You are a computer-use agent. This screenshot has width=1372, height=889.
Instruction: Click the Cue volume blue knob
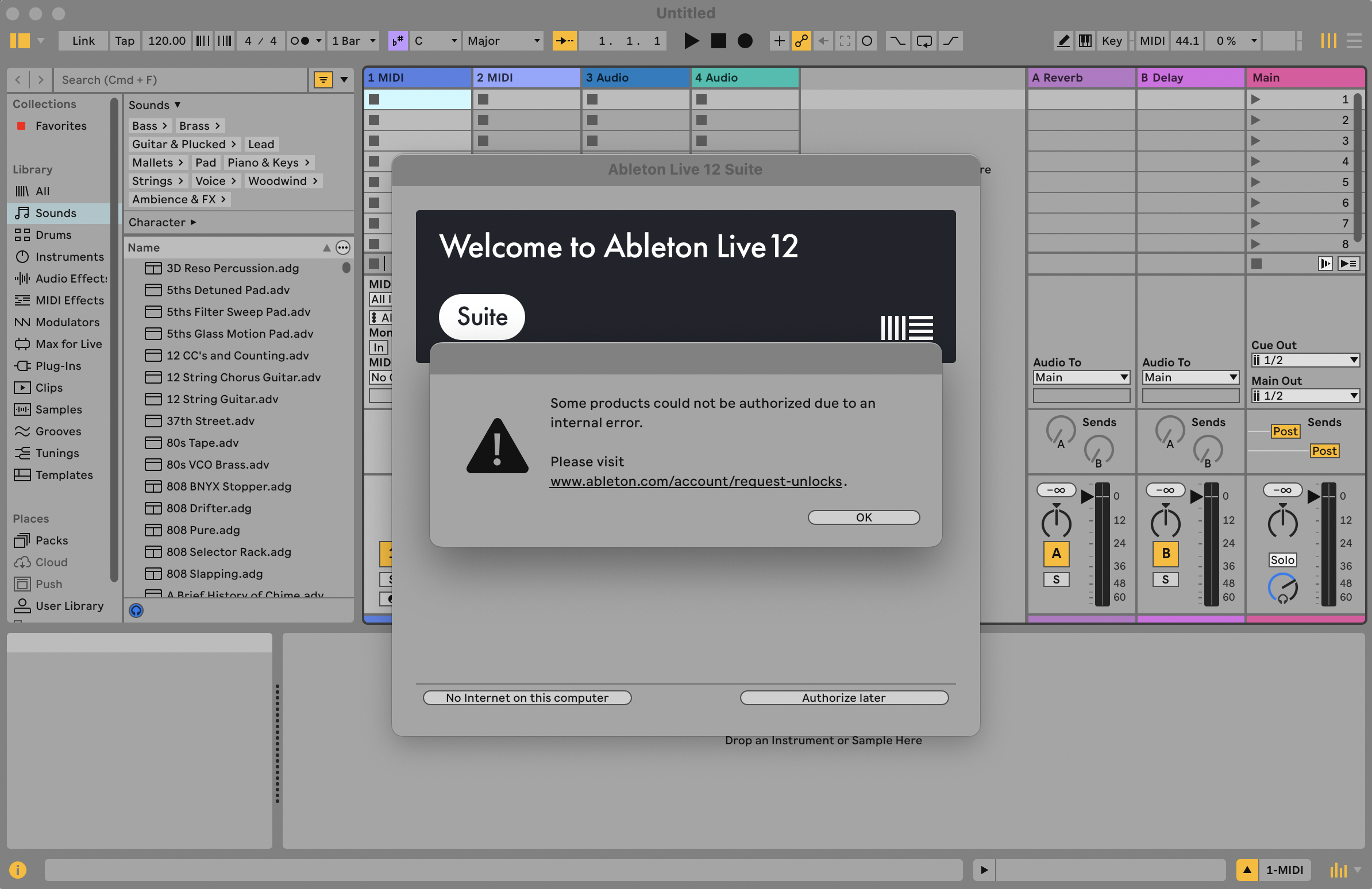[x=1282, y=588]
